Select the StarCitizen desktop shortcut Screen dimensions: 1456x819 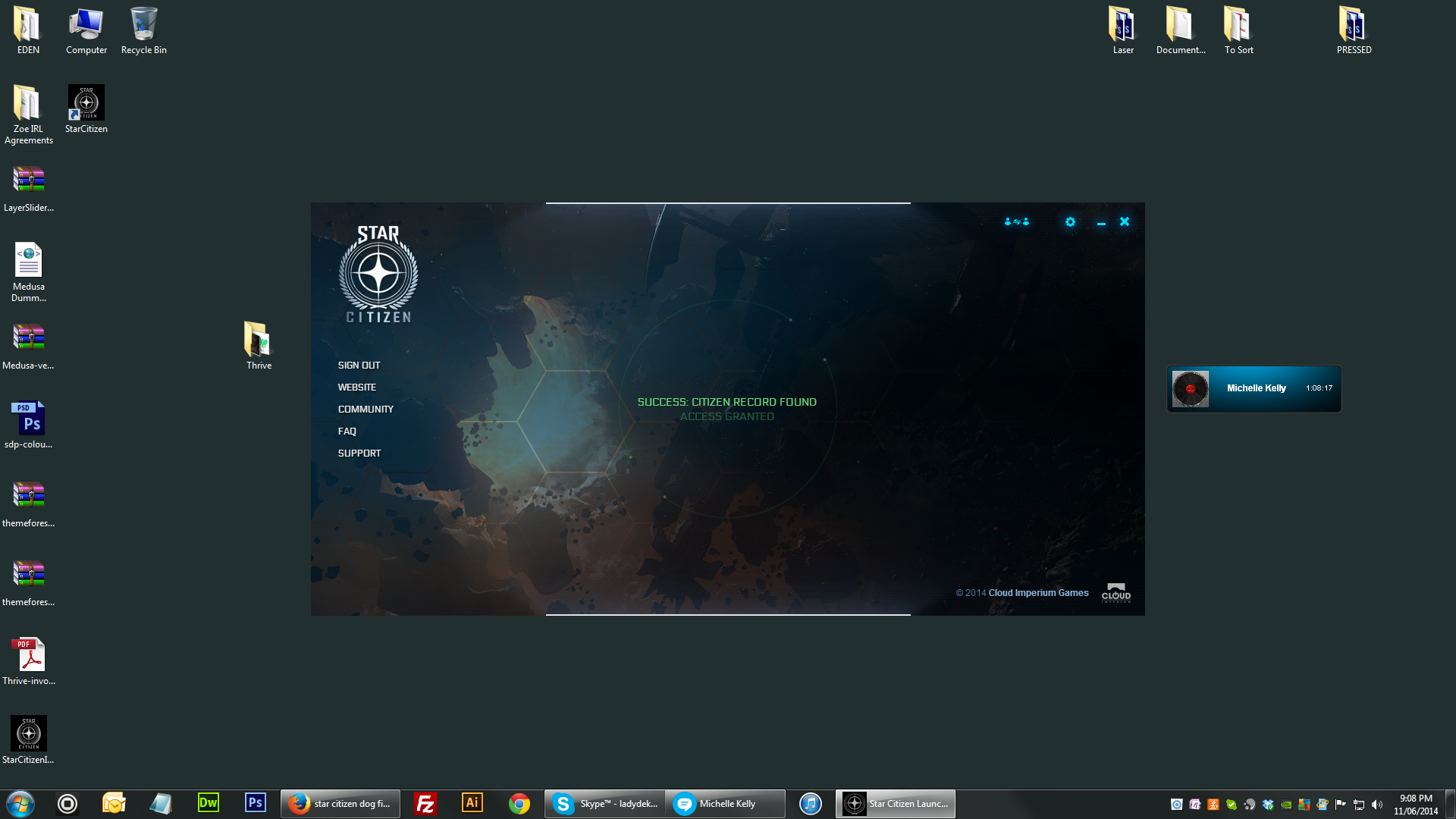tap(86, 109)
